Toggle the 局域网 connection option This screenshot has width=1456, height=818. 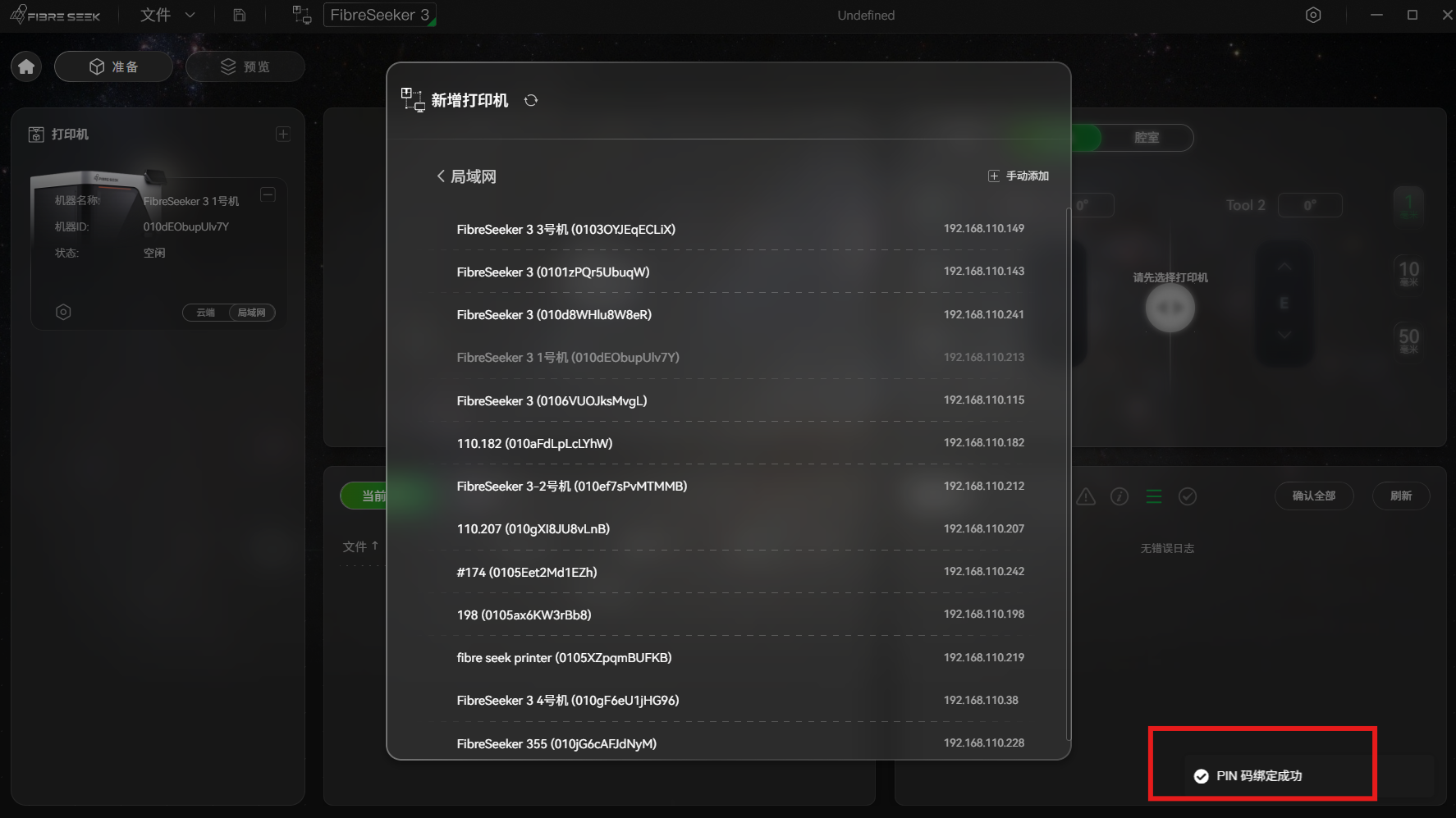coord(251,313)
